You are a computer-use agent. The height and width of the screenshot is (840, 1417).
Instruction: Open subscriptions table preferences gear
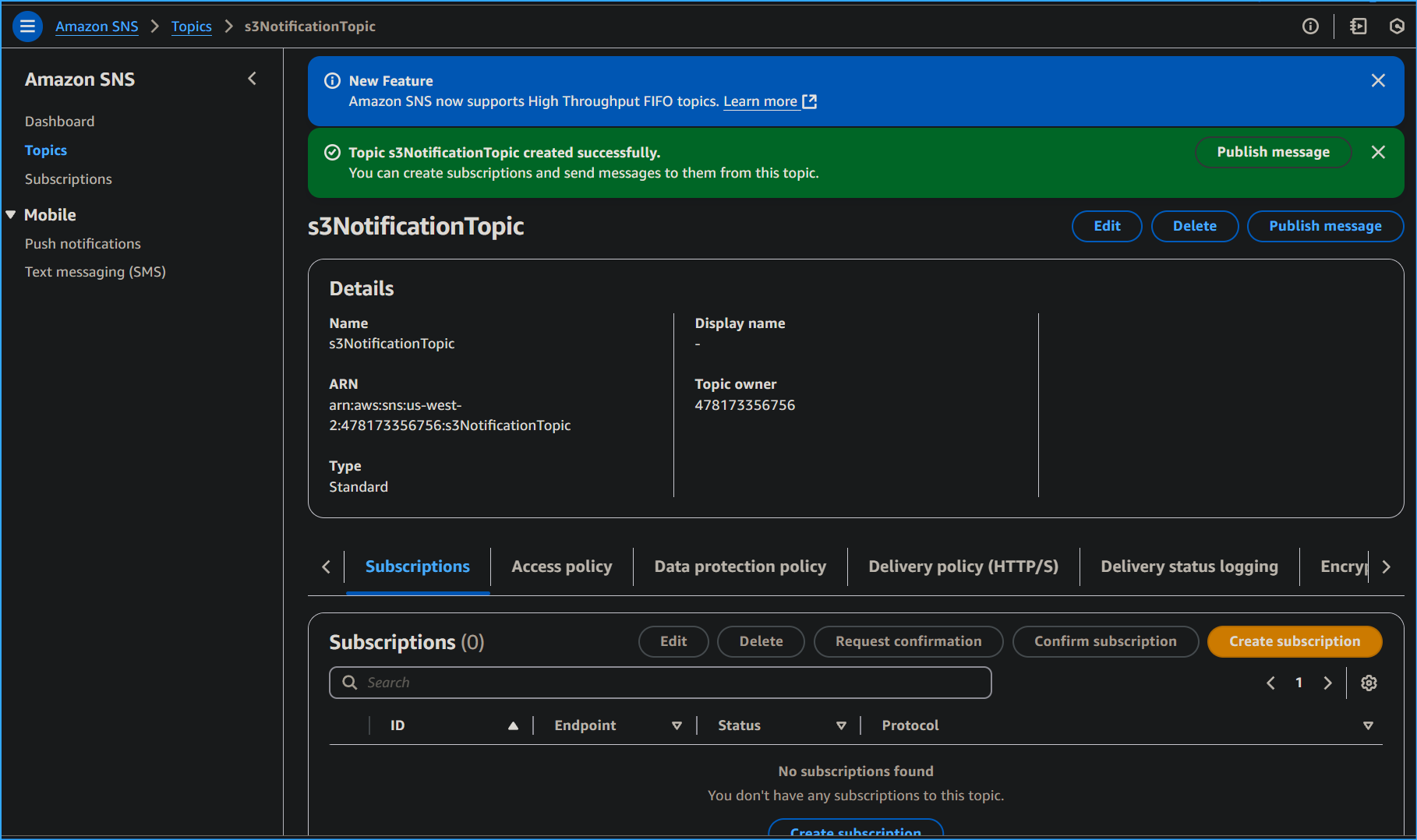point(1369,683)
